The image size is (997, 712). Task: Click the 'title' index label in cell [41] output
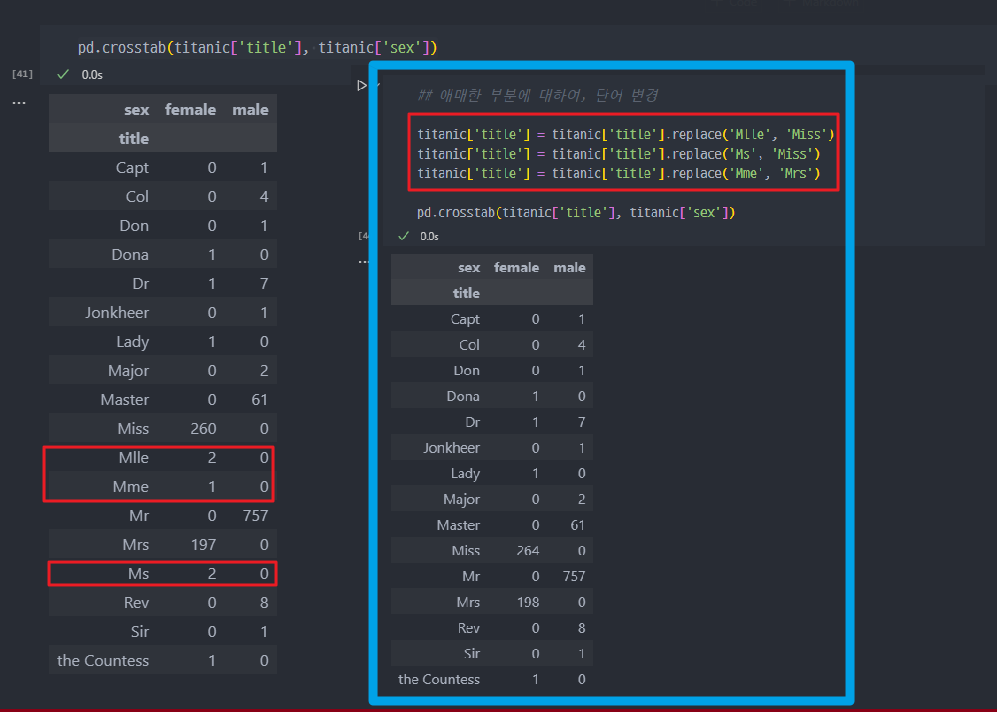coord(134,139)
